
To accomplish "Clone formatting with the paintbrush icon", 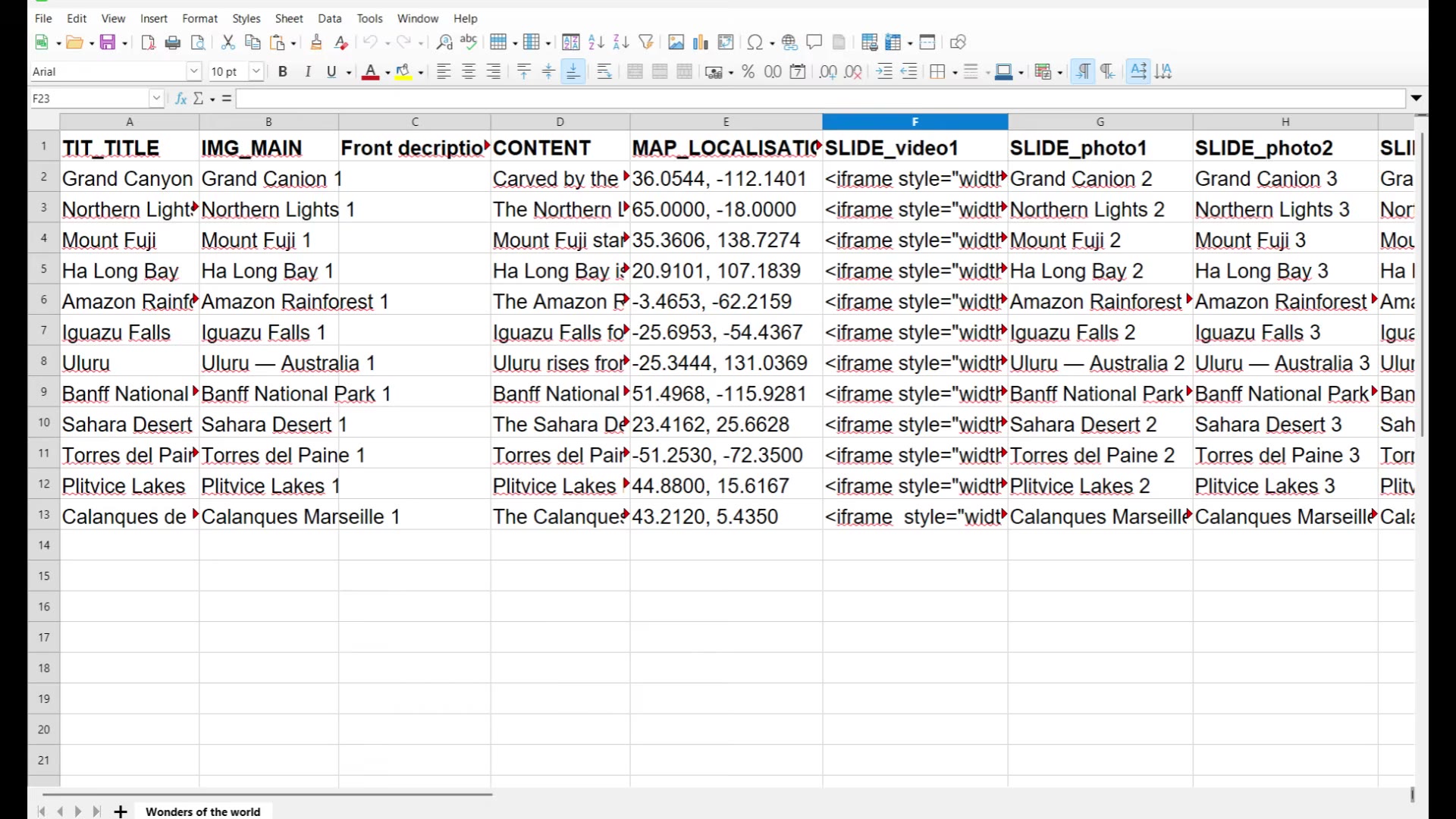I will (x=316, y=42).
